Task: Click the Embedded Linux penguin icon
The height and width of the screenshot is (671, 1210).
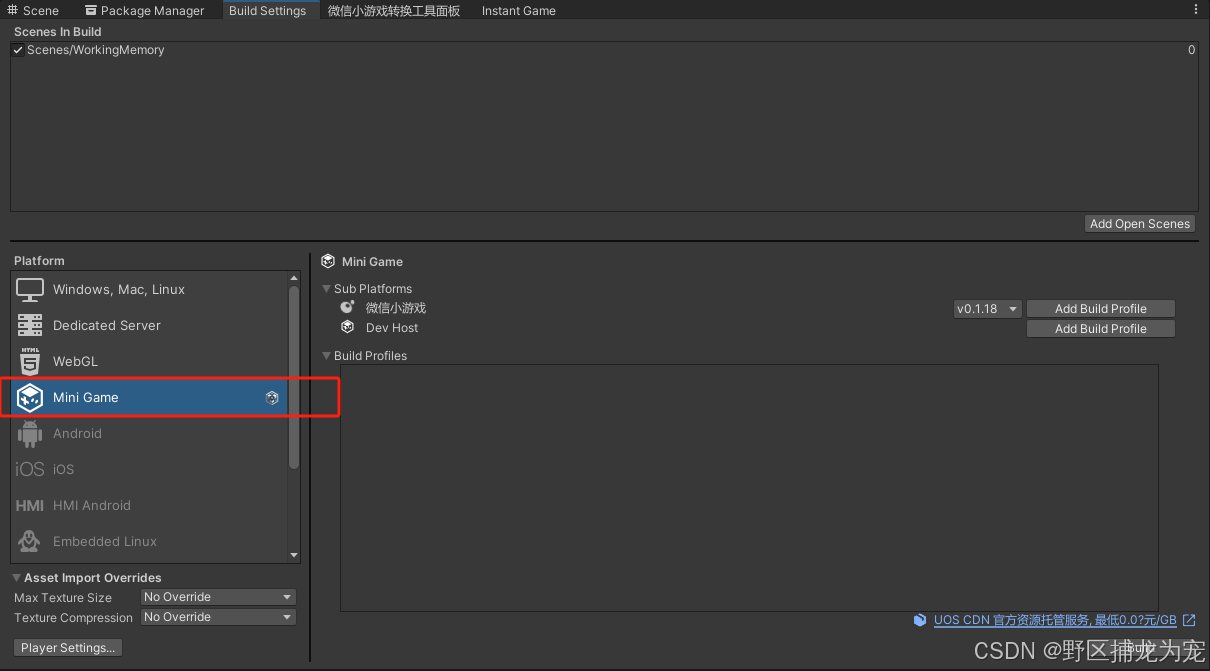Action: pos(30,541)
